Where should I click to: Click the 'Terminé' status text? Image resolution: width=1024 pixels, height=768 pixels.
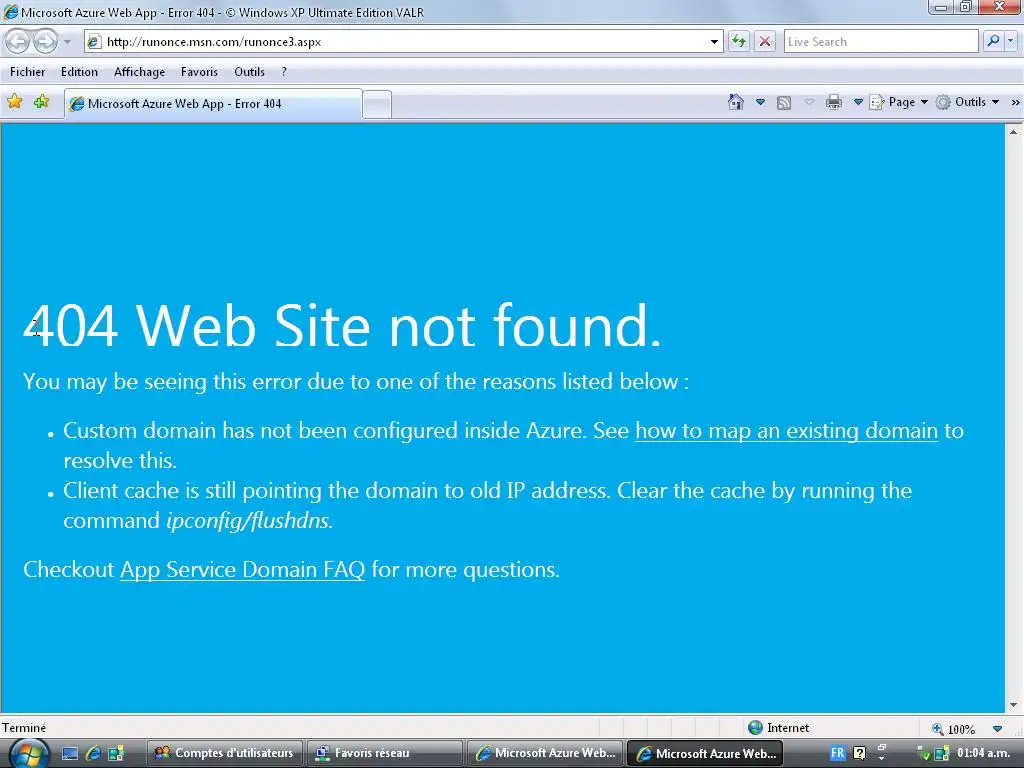[x=24, y=728]
